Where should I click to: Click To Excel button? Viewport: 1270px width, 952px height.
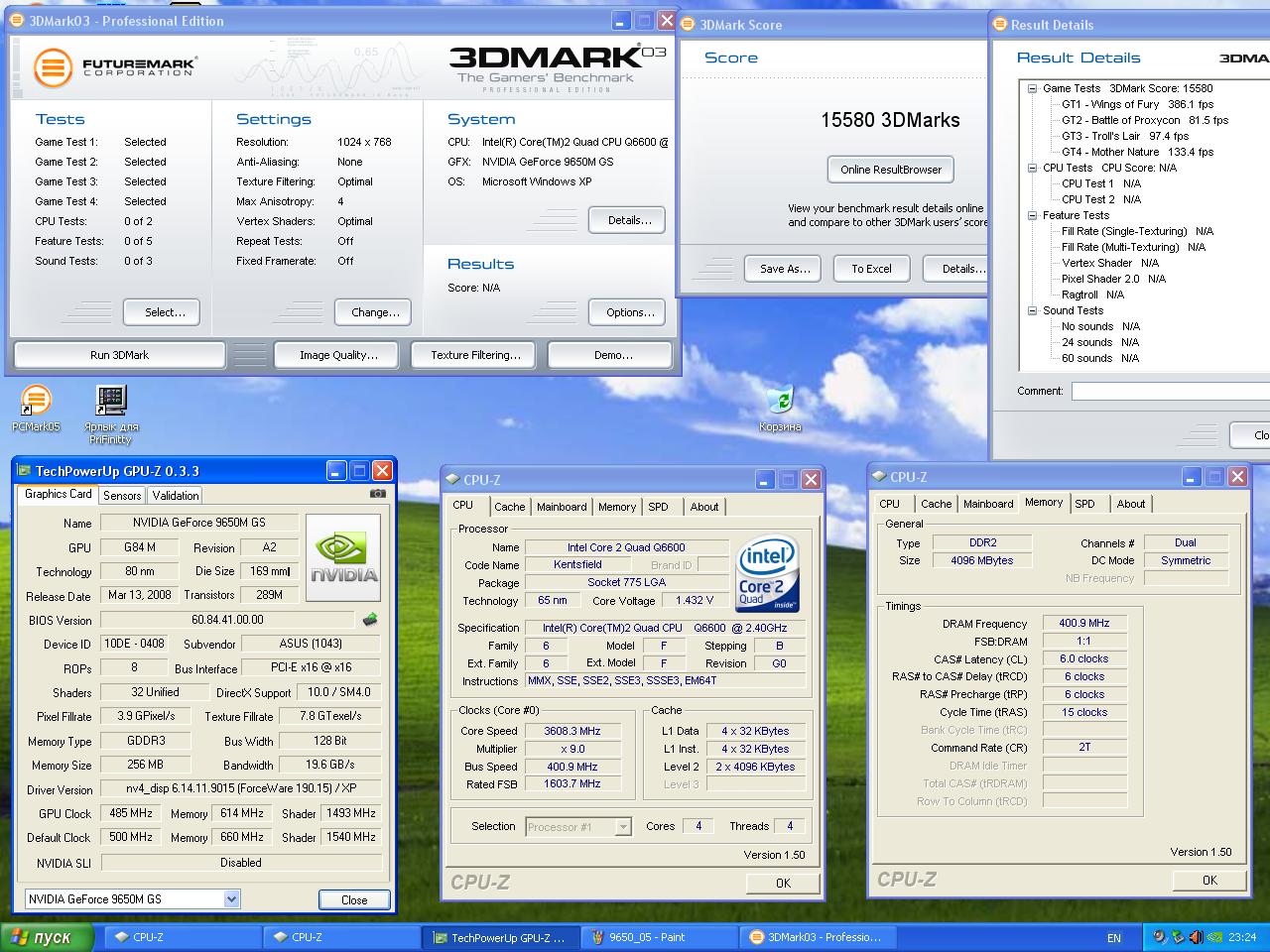point(871,269)
